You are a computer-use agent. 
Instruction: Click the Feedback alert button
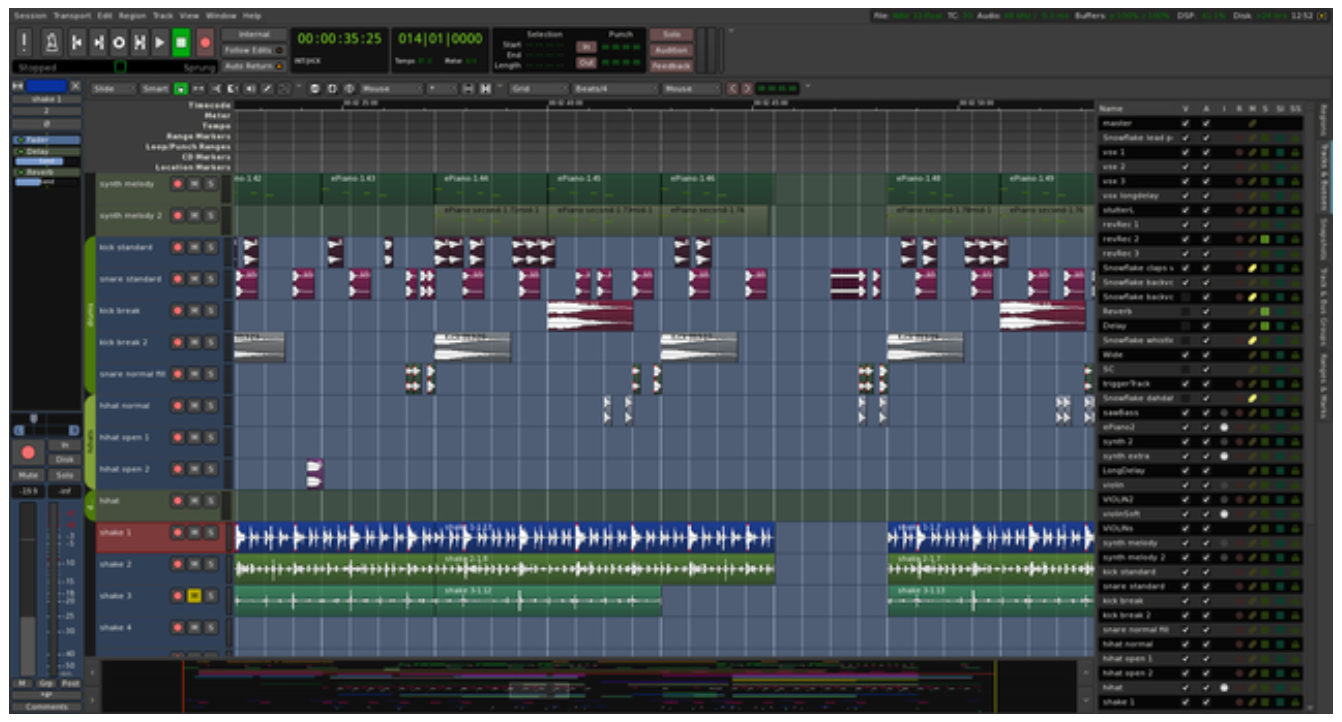pos(671,66)
